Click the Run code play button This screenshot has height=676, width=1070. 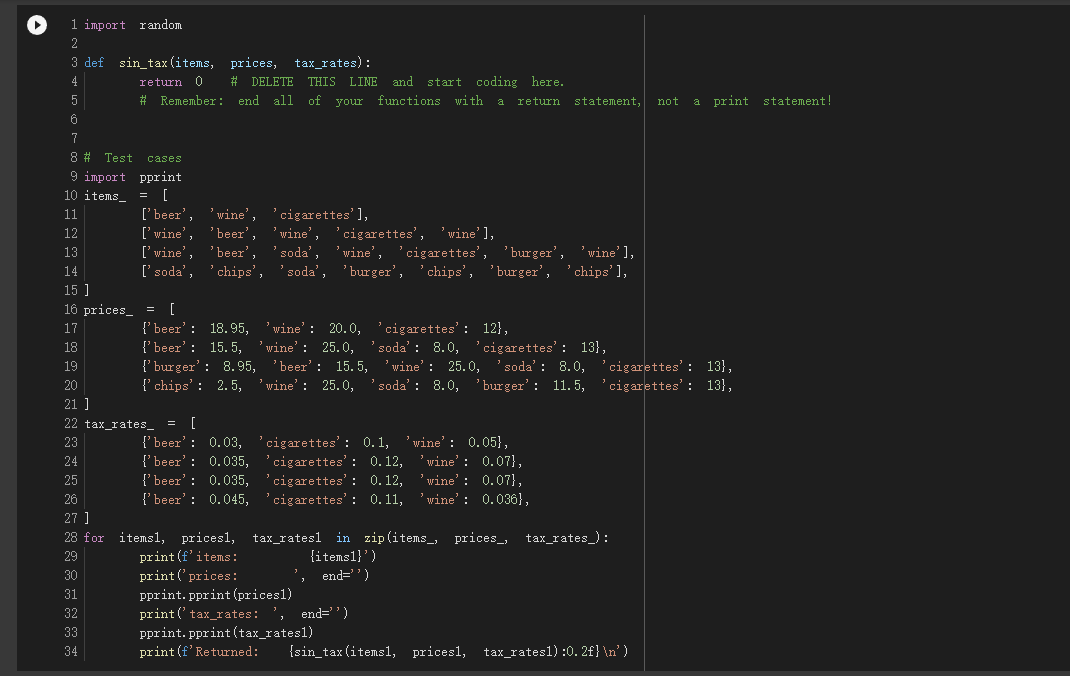[37, 24]
